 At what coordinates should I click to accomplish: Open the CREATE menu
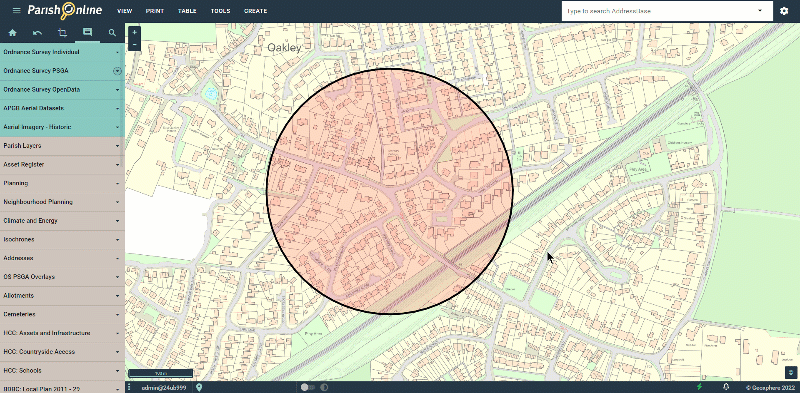[256, 11]
